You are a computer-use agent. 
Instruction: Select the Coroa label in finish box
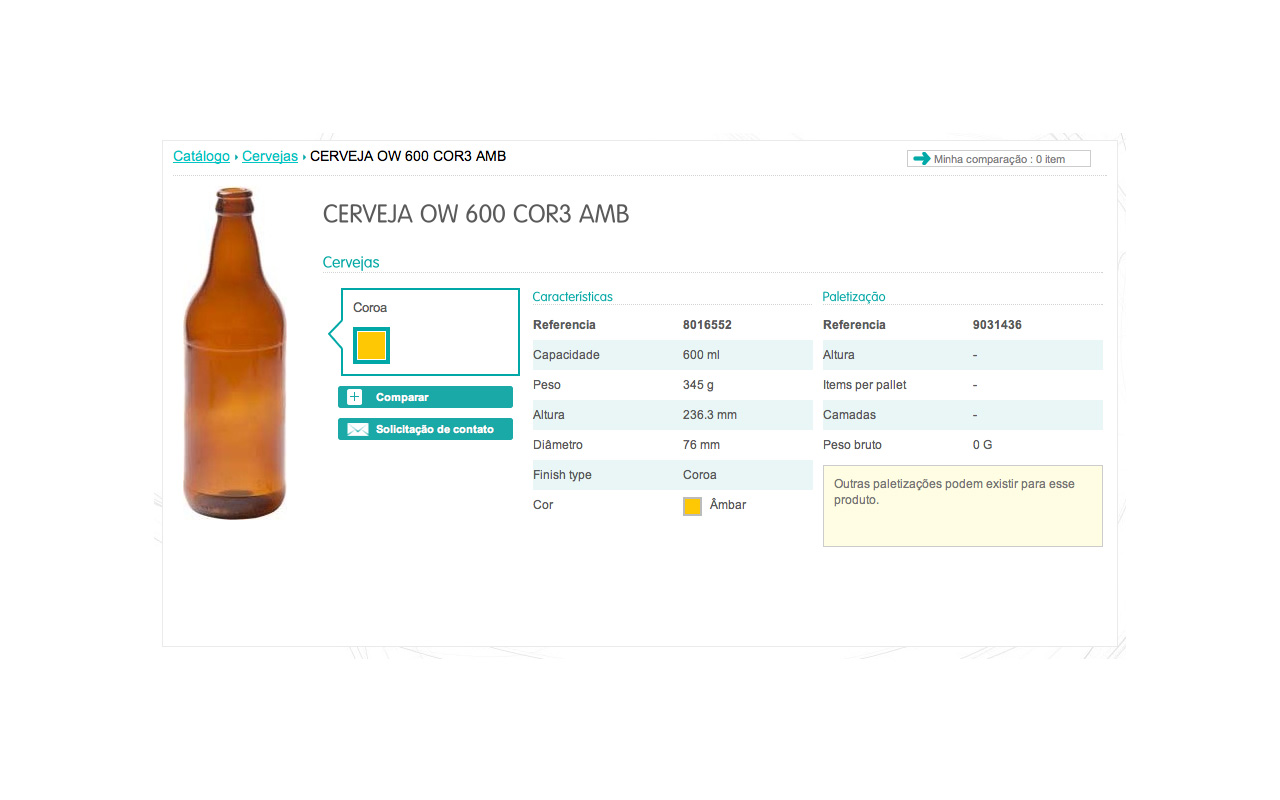(x=370, y=308)
